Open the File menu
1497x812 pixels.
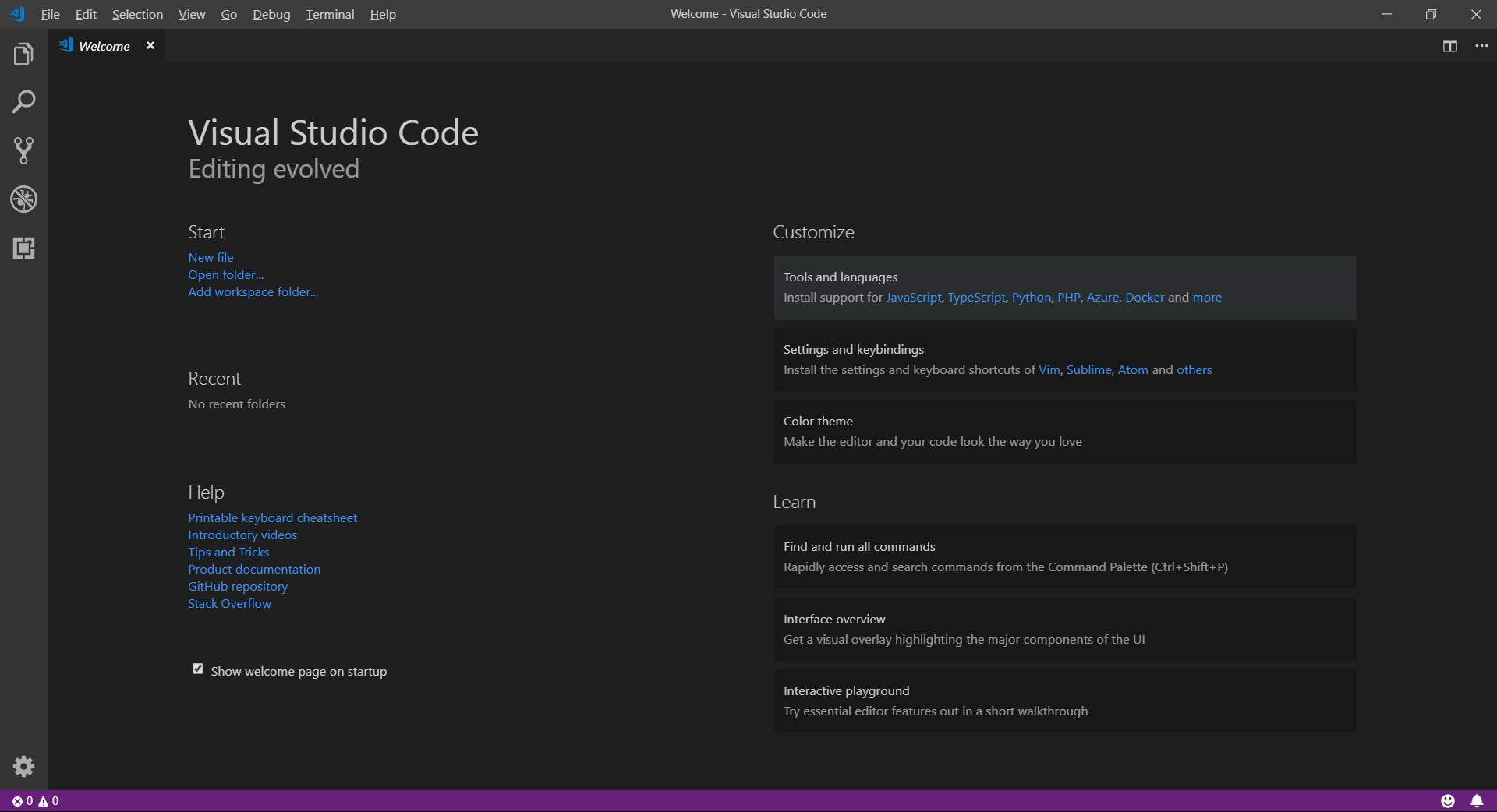[50, 14]
